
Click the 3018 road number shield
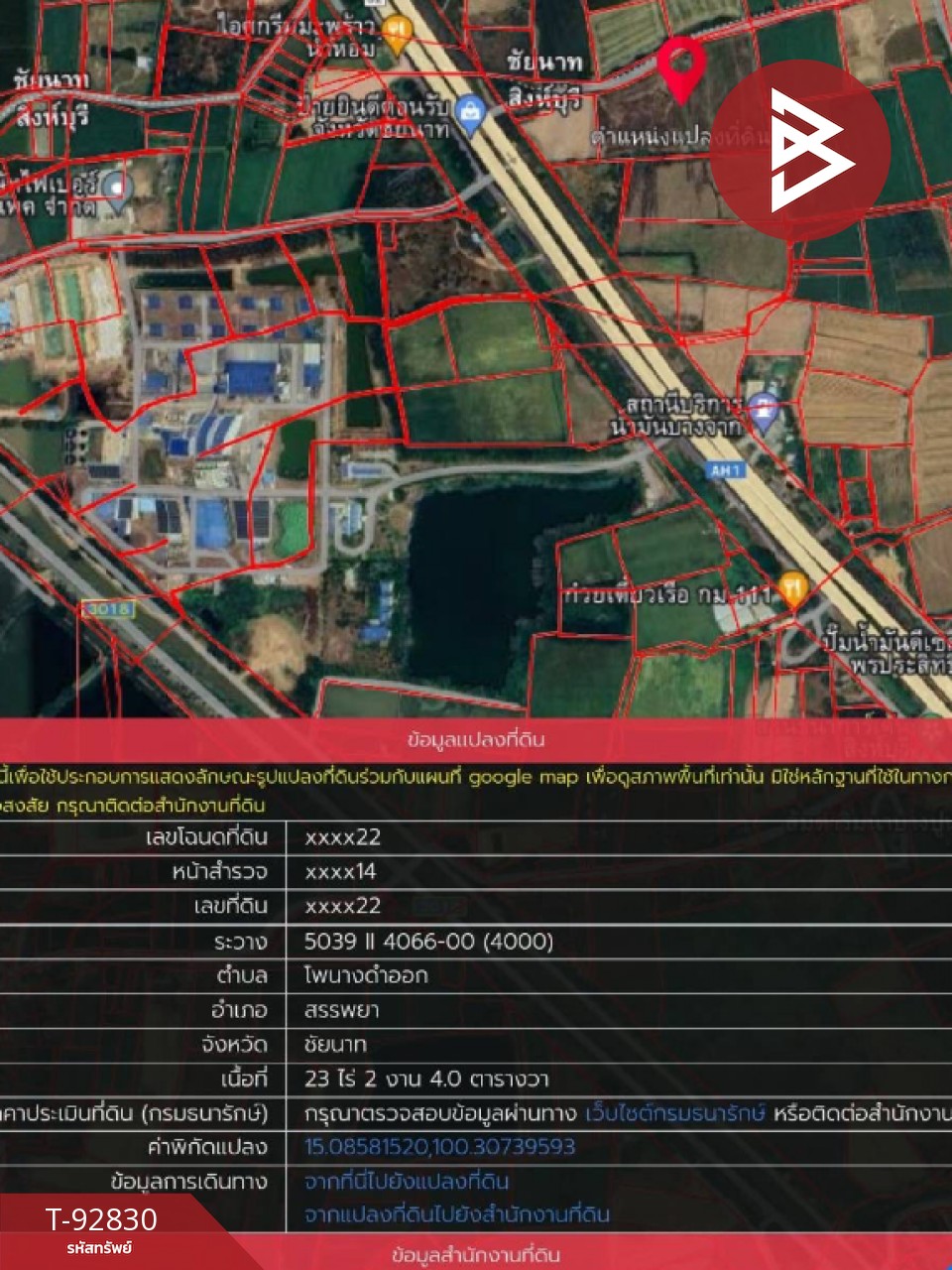108,608
